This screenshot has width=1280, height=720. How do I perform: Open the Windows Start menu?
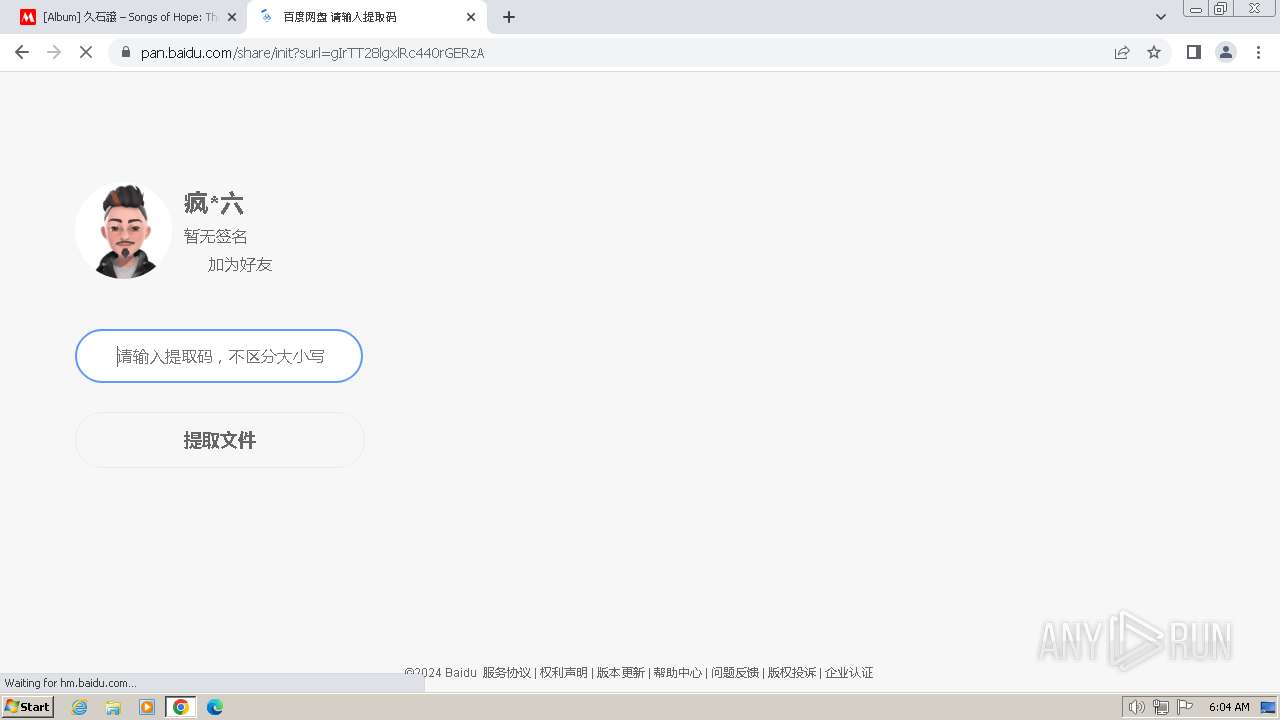coord(28,707)
